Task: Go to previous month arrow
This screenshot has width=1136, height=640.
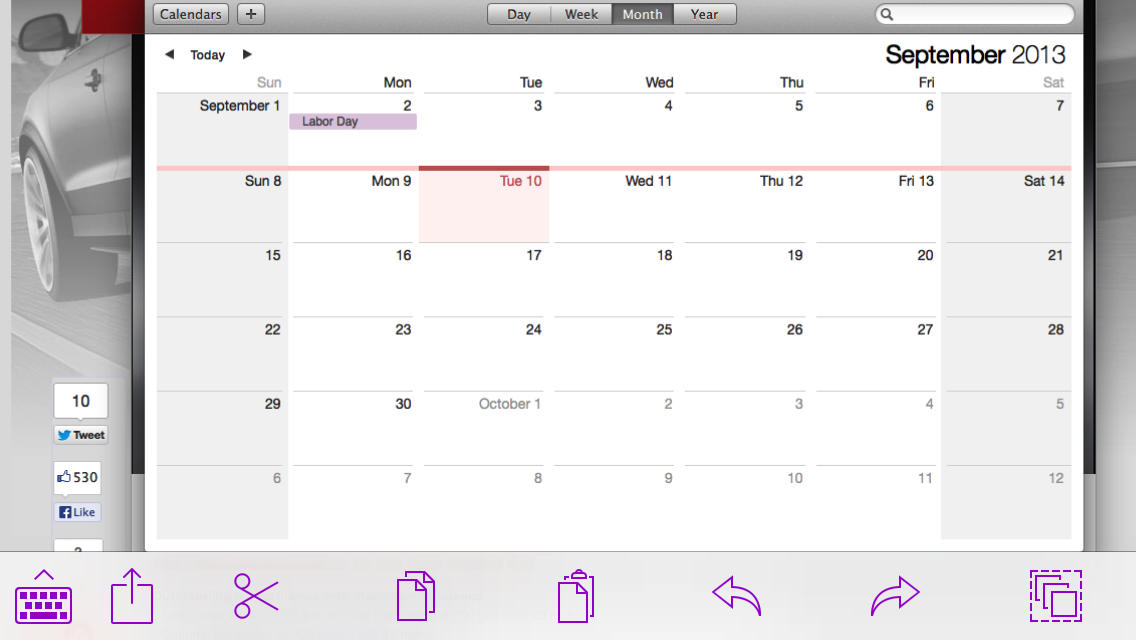Action: (170, 54)
